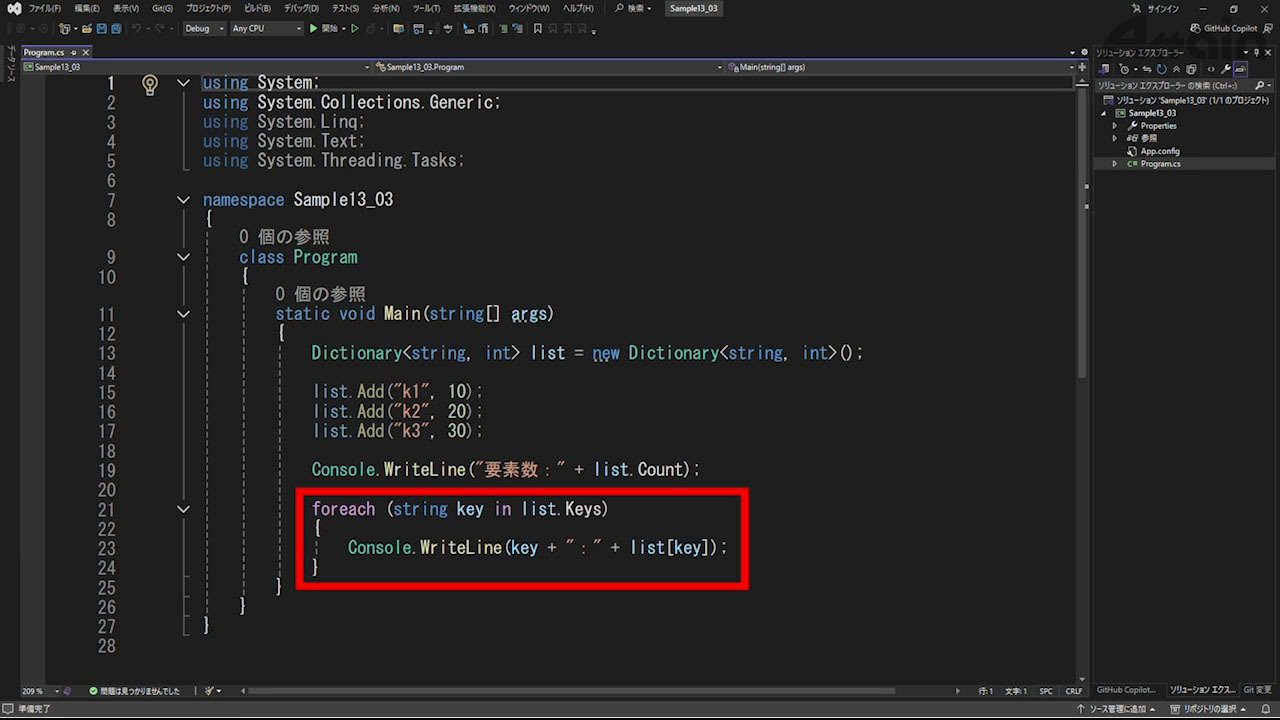The height and width of the screenshot is (720, 1280).
Task: Click the 0 個の参照 link above Main
Action: 320,294
